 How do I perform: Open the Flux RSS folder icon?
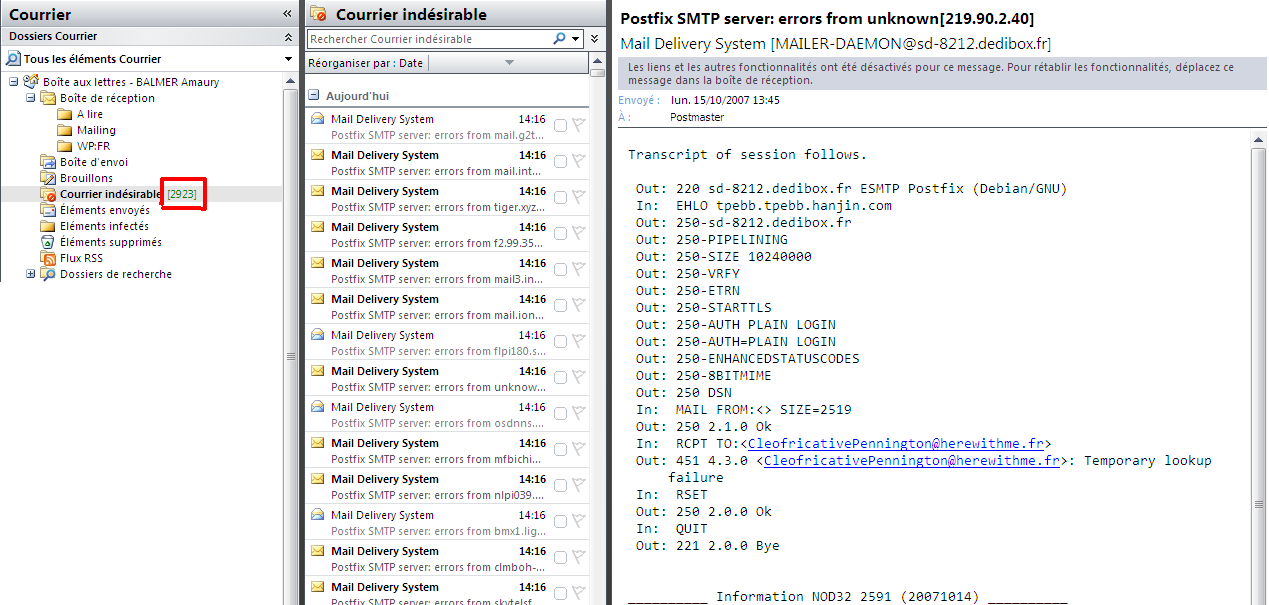click(x=47, y=258)
